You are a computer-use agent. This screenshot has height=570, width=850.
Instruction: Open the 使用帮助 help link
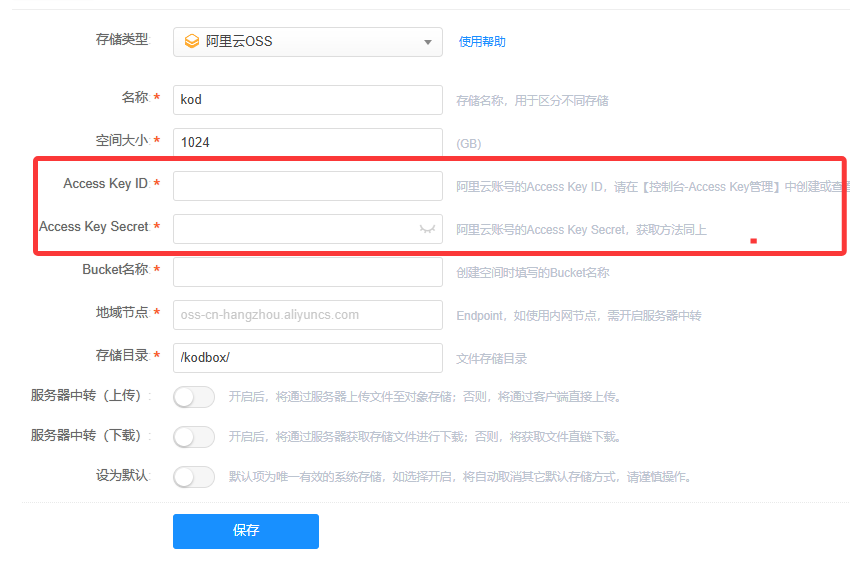(x=482, y=42)
